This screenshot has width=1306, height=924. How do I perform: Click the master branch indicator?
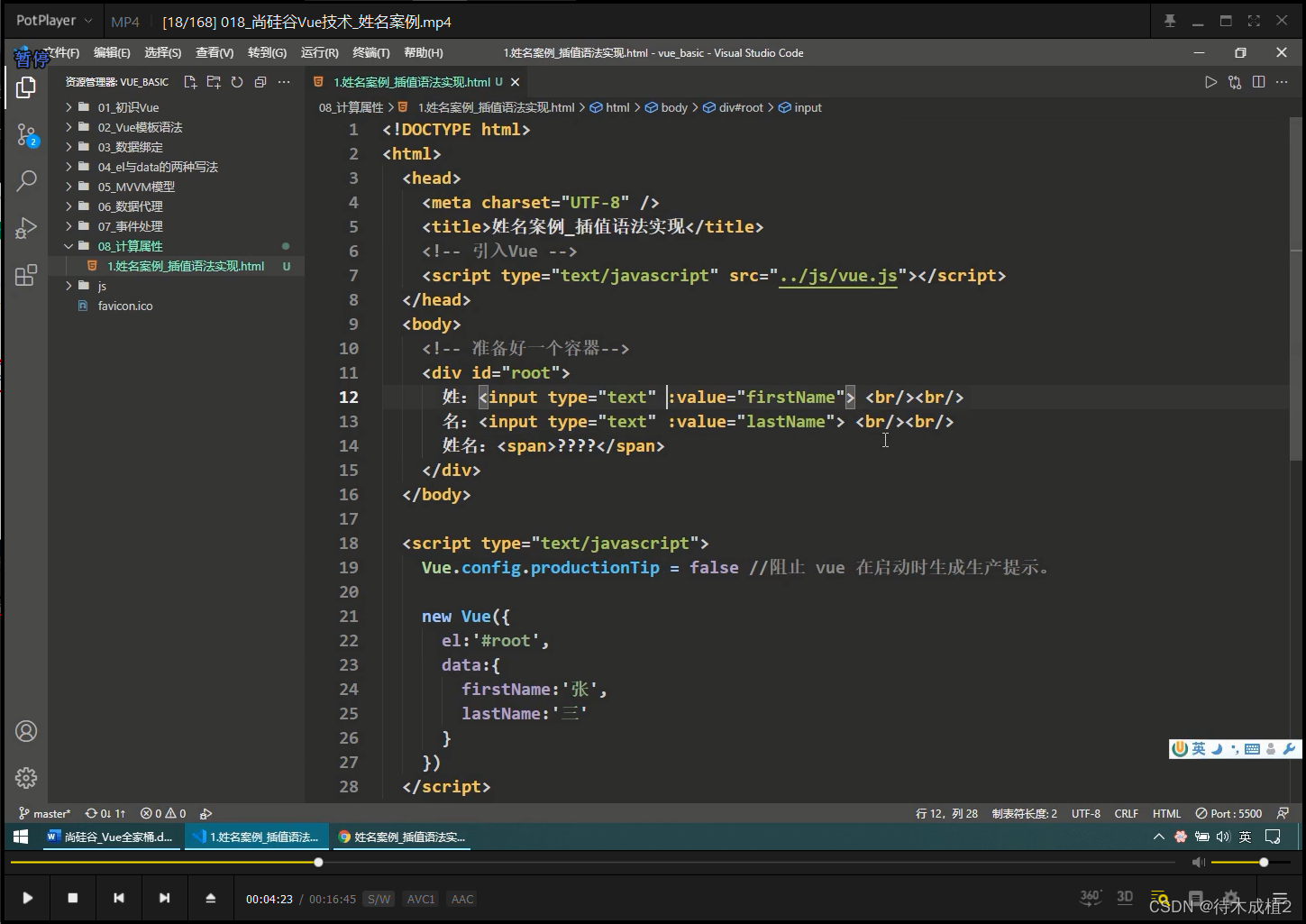(44, 813)
